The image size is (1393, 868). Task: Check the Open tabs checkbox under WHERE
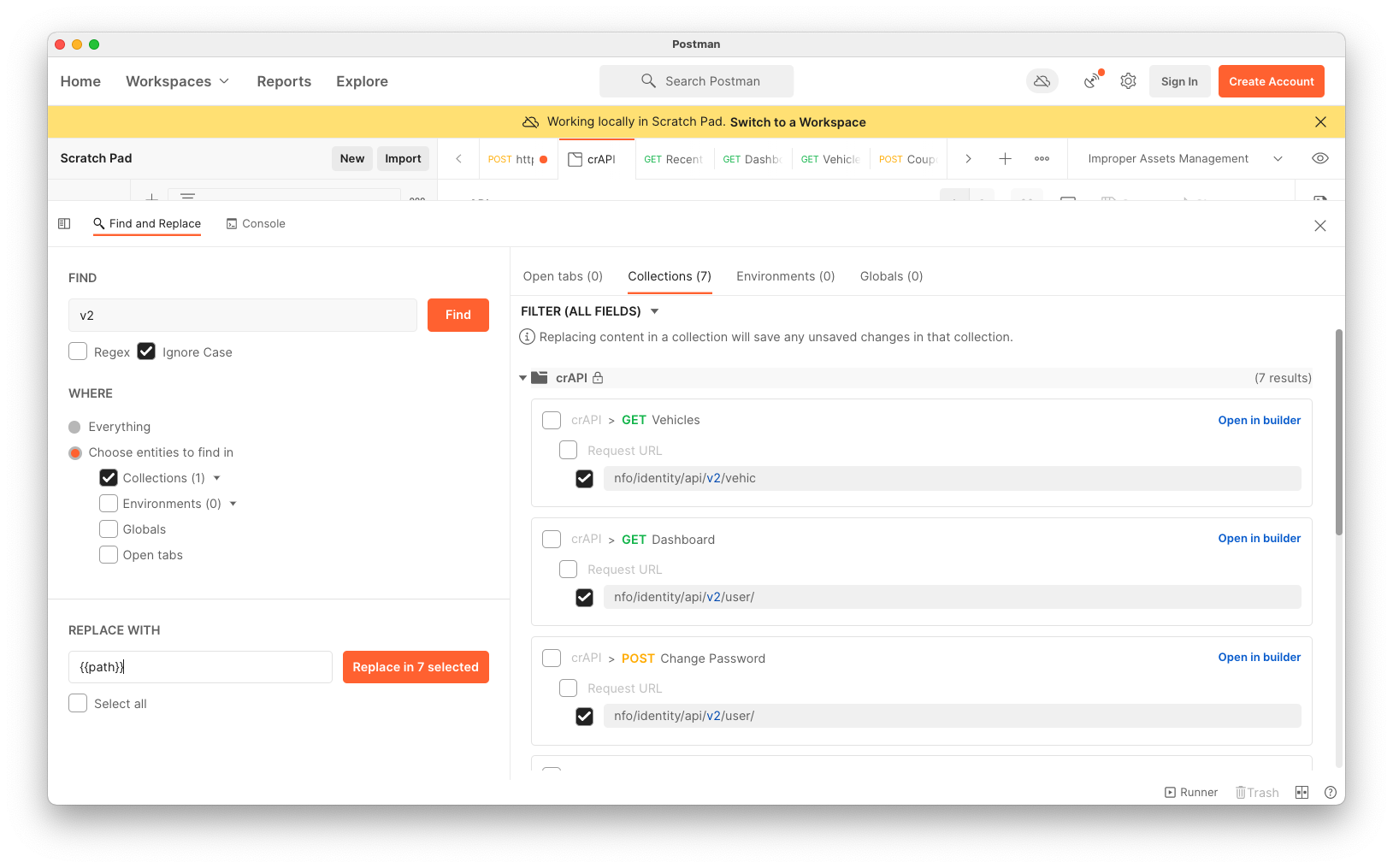click(x=109, y=555)
